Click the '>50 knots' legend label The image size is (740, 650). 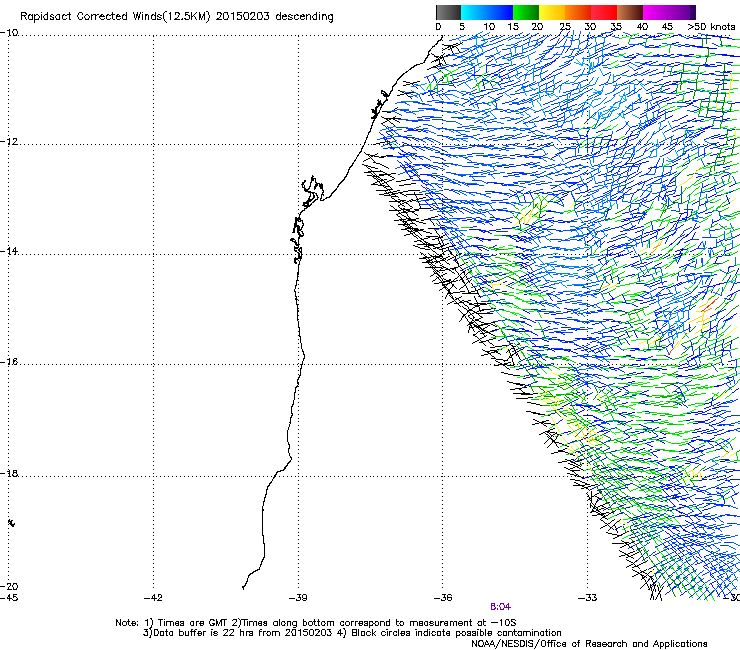click(x=711, y=26)
